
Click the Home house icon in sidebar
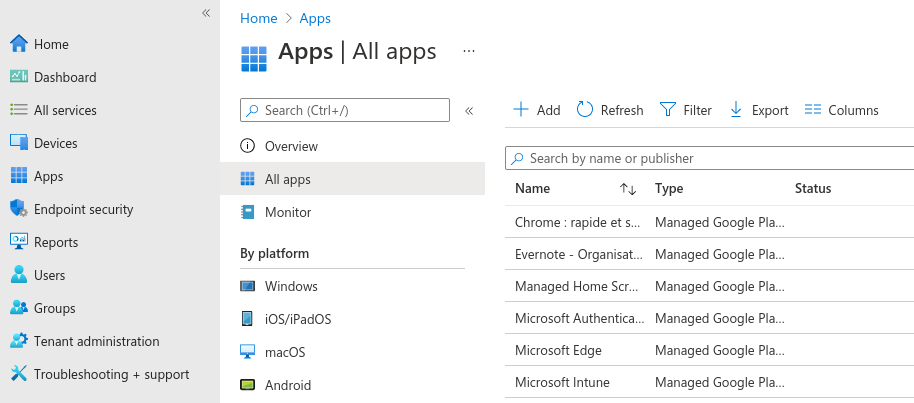tap(19, 44)
